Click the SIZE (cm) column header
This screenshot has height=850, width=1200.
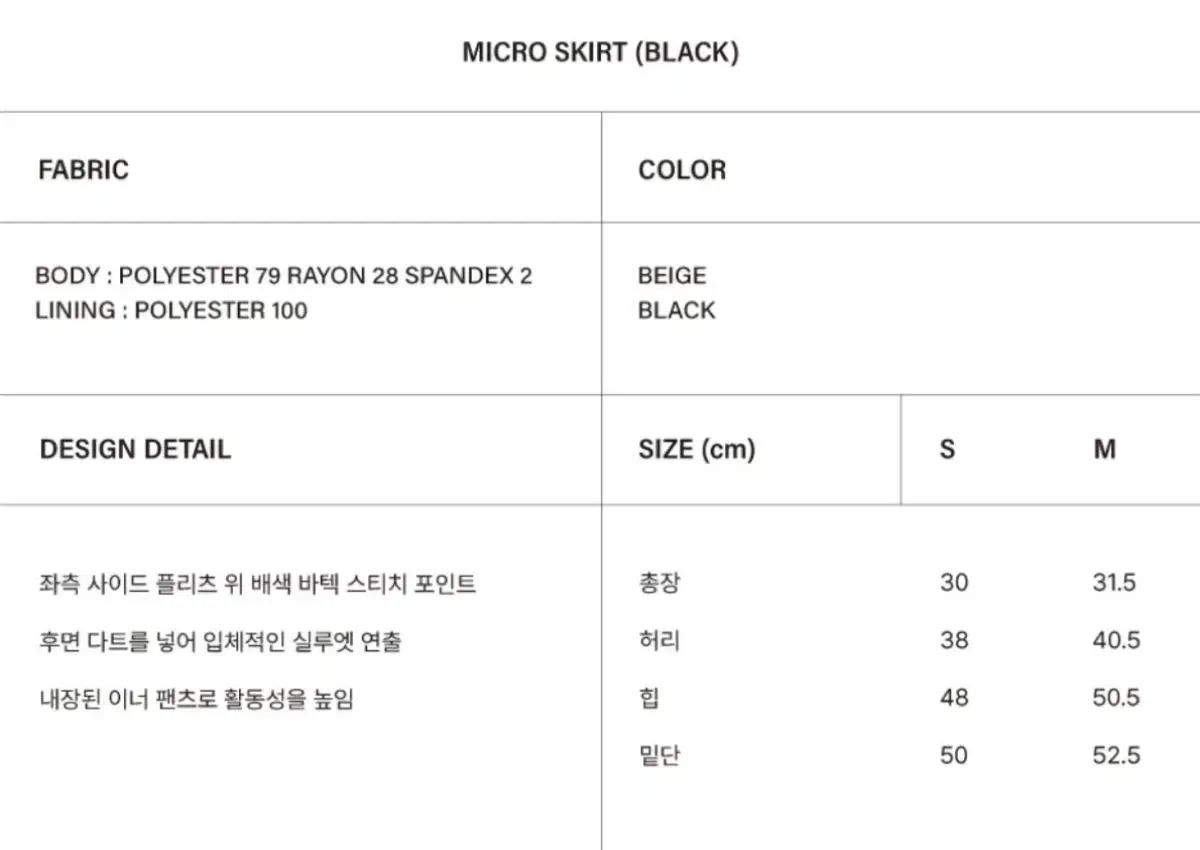click(697, 449)
